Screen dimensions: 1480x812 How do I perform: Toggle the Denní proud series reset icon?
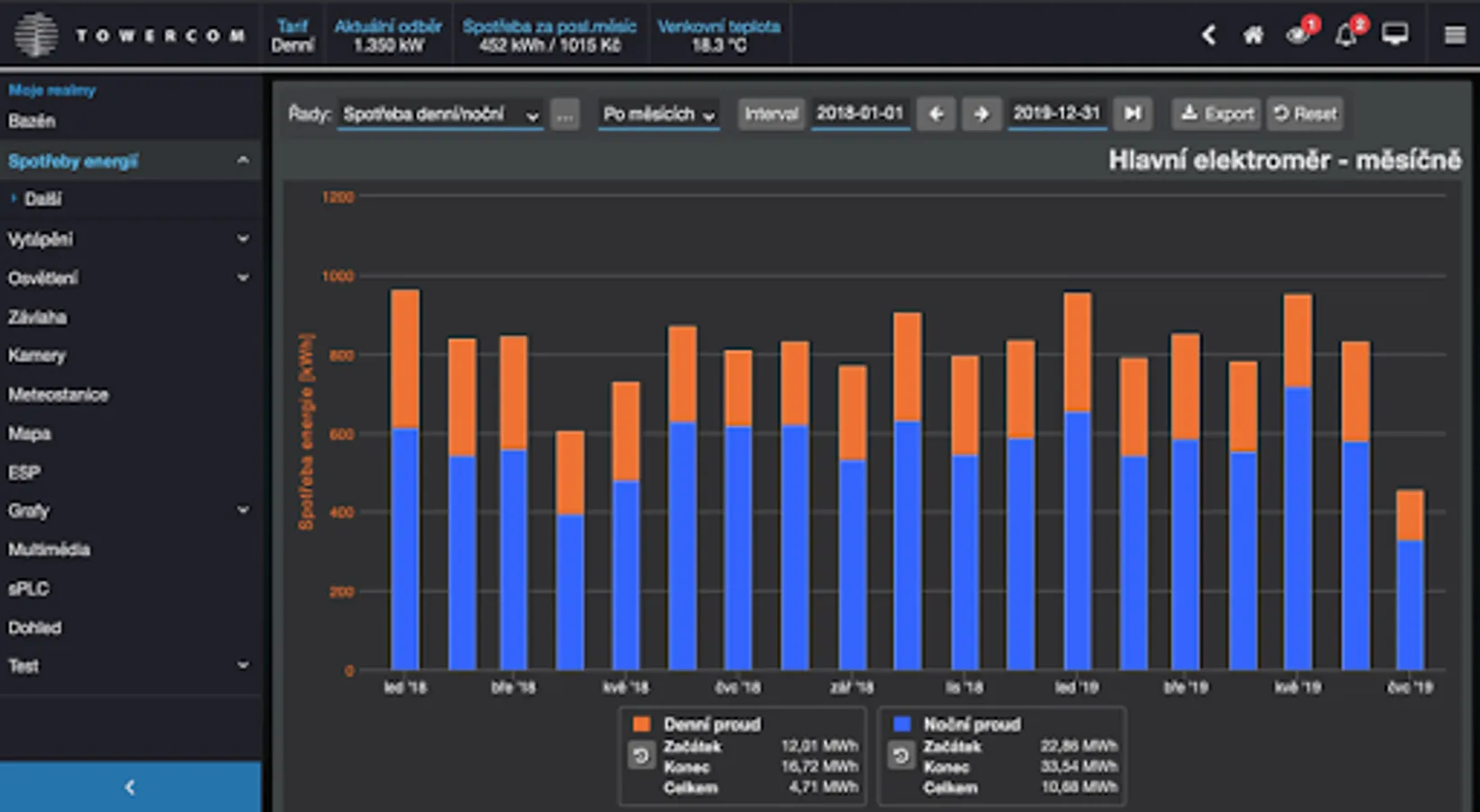coord(642,756)
